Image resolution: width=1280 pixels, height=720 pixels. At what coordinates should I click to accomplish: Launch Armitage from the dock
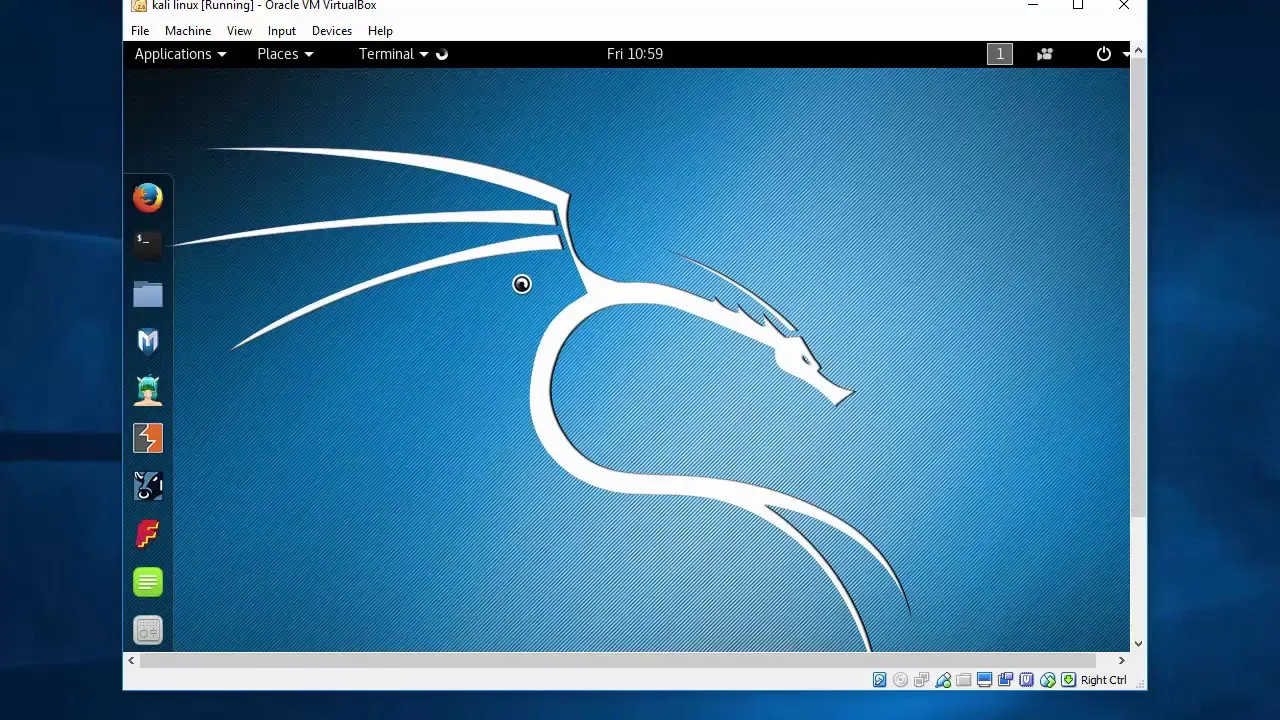[148, 390]
